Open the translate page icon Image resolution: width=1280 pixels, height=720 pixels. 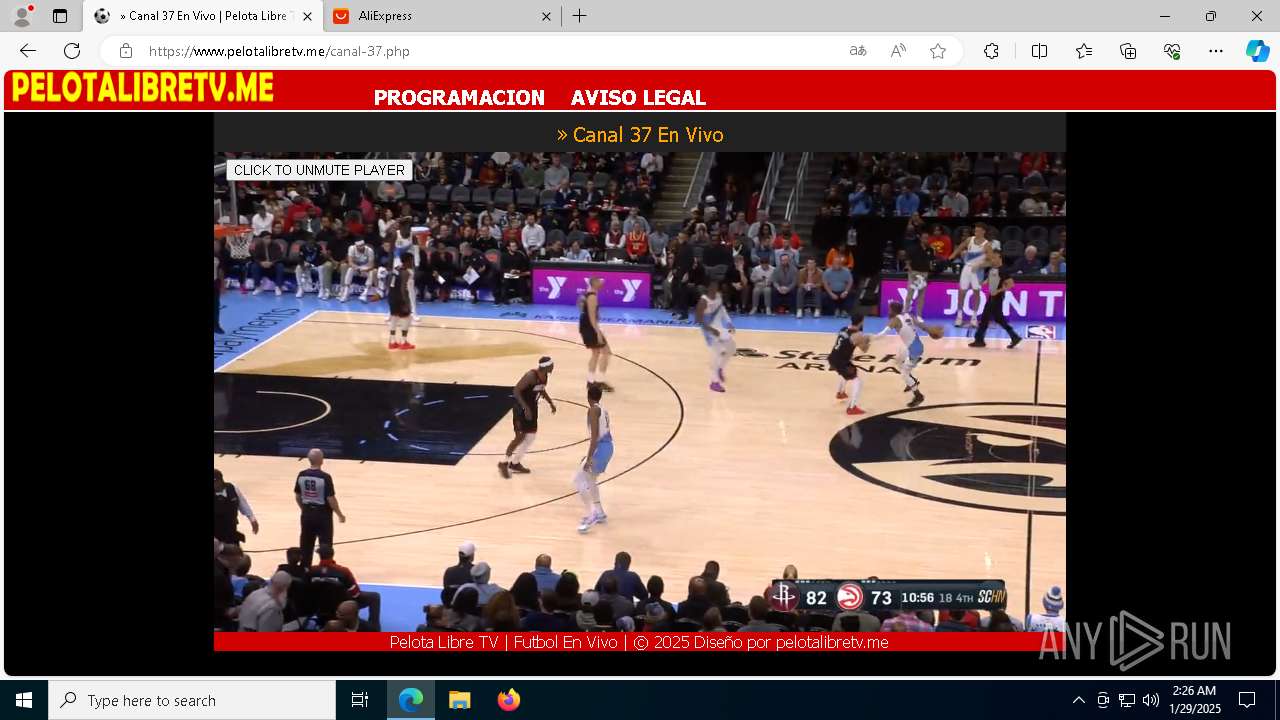(x=857, y=51)
